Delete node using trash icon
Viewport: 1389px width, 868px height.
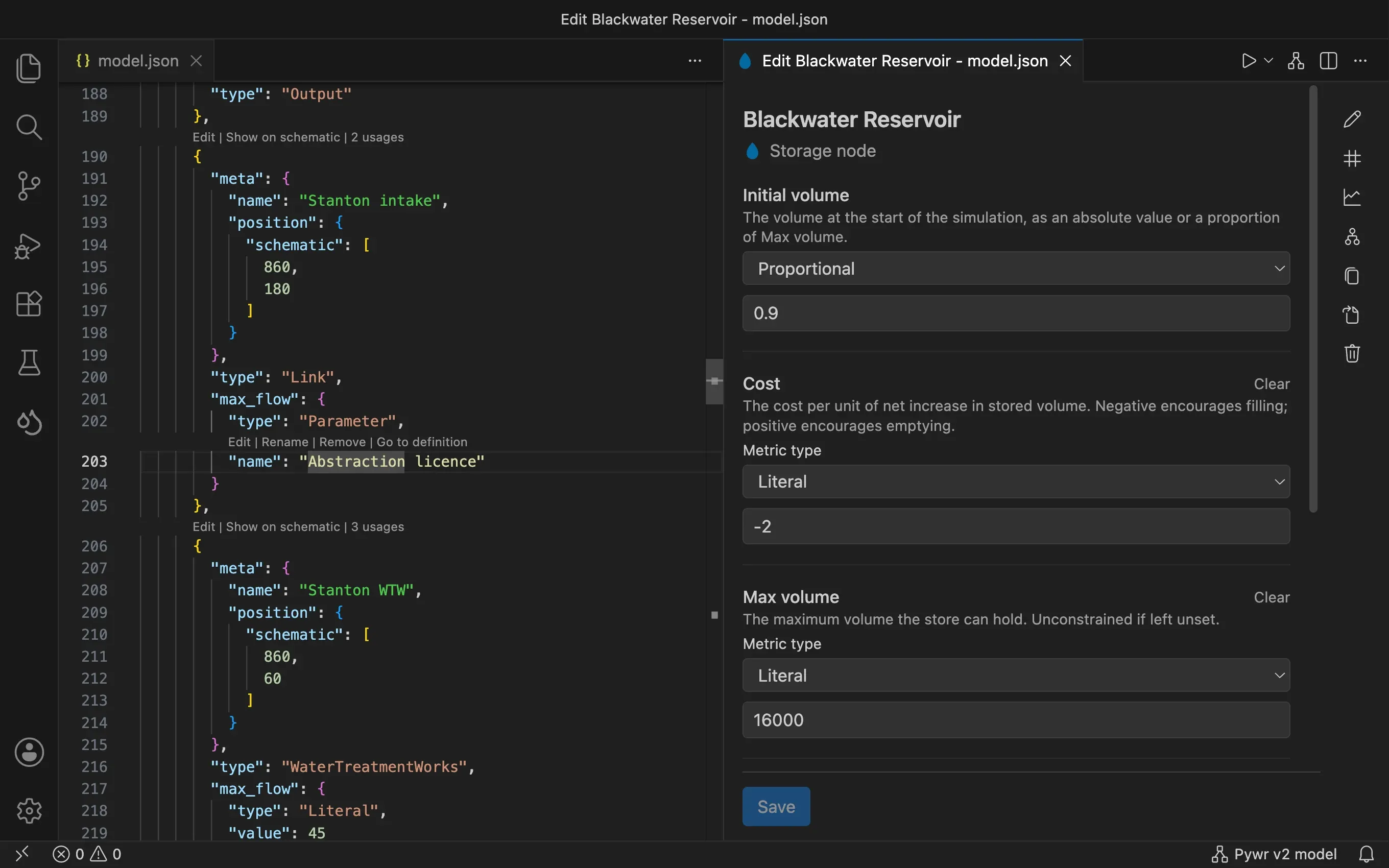1352,354
